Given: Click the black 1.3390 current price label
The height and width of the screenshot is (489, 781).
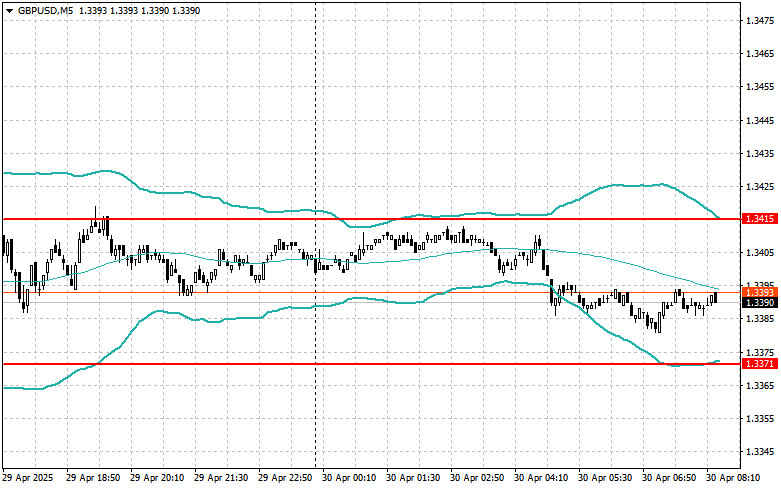Looking at the screenshot, I should click(x=760, y=303).
